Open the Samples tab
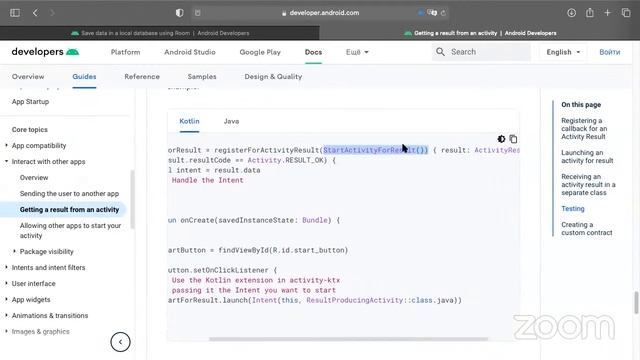Viewport: 640px width, 360px height. pos(202,76)
